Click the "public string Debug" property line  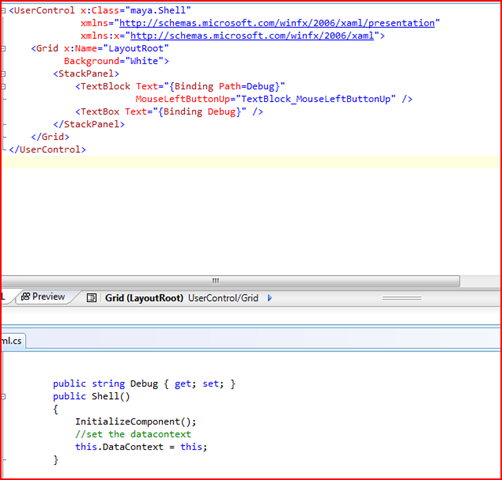click(x=144, y=384)
